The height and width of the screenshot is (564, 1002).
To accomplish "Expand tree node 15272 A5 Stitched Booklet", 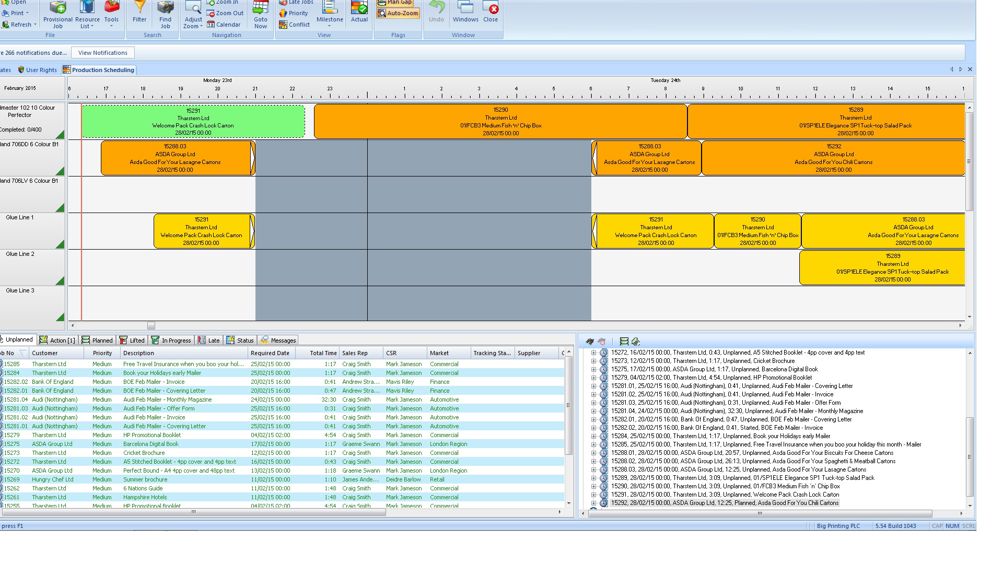I will (x=594, y=353).
